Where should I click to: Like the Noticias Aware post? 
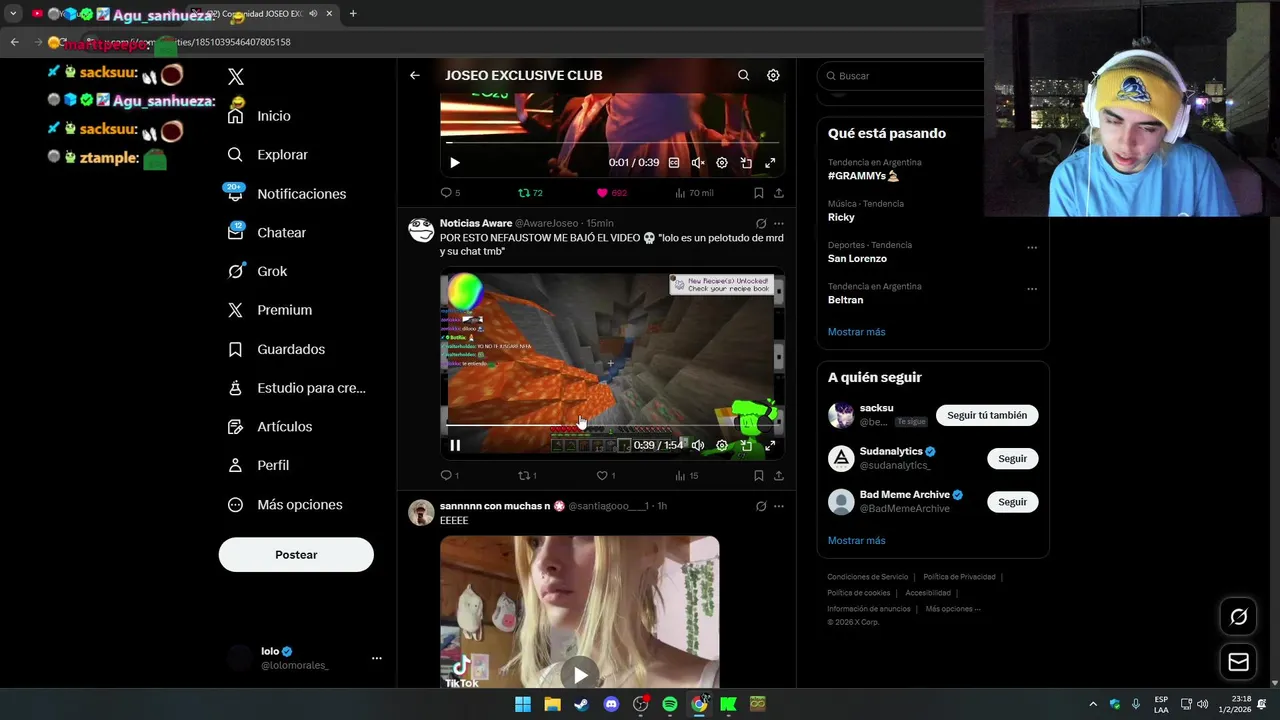tap(606, 476)
